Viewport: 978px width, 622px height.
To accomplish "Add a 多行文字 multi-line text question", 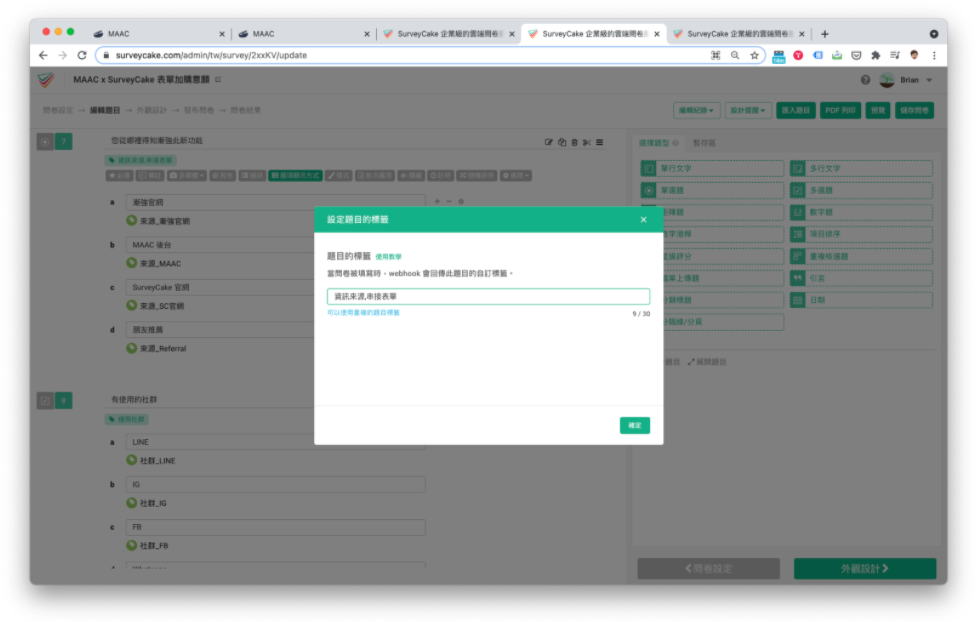I will [861, 168].
